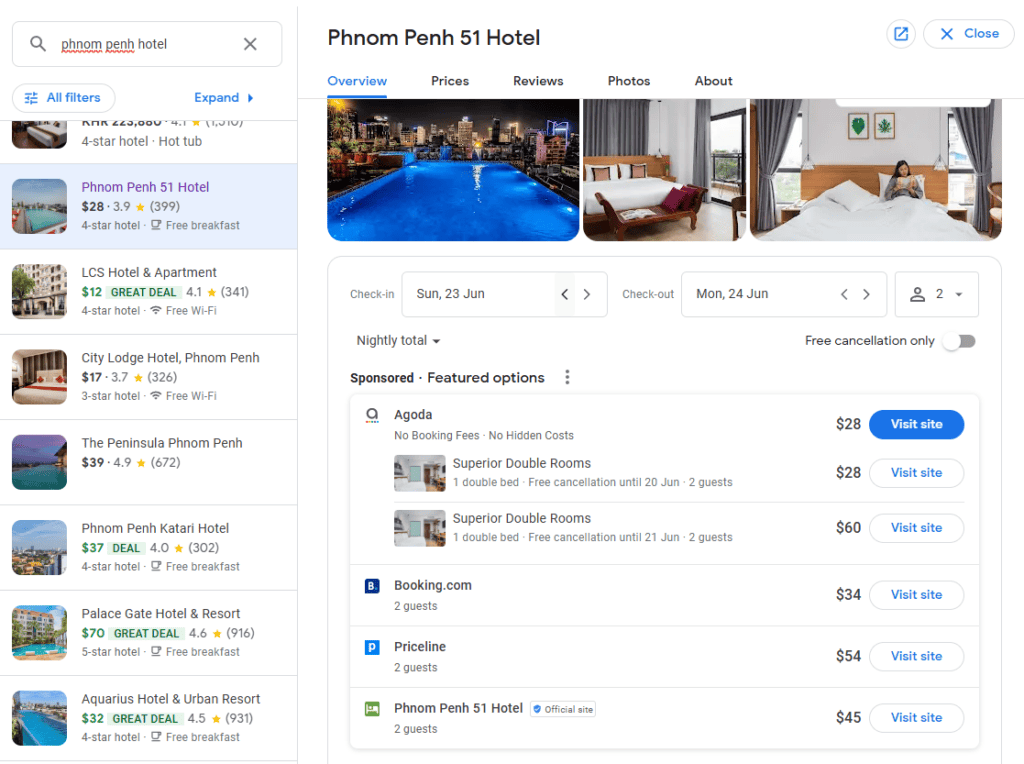1024x764 pixels.
Task: Visit site for Booking.com offer
Action: (916, 595)
